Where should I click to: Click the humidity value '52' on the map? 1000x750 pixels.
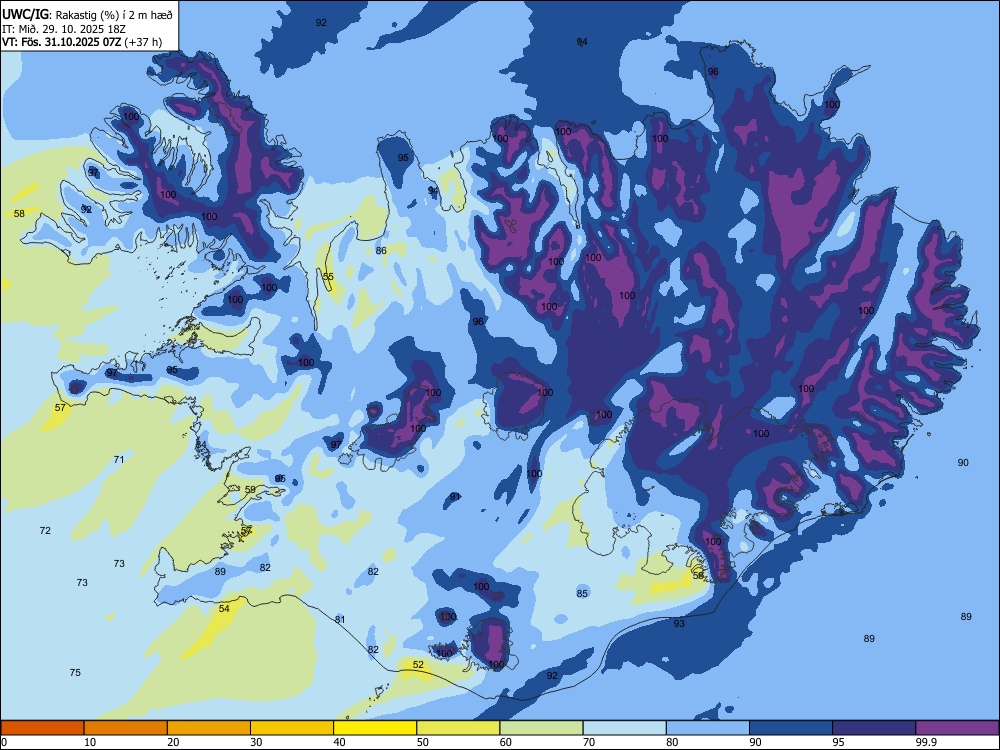pyautogui.click(x=418, y=665)
